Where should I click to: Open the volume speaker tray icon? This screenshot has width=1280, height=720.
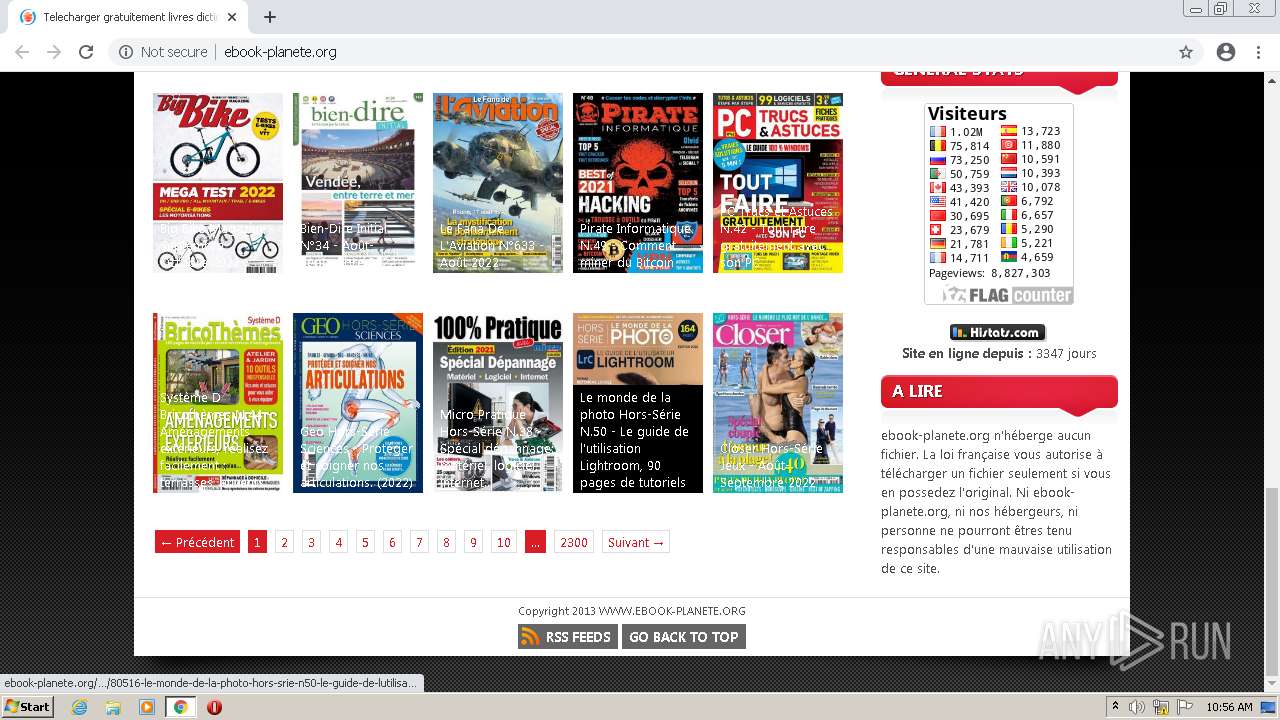[1137, 707]
